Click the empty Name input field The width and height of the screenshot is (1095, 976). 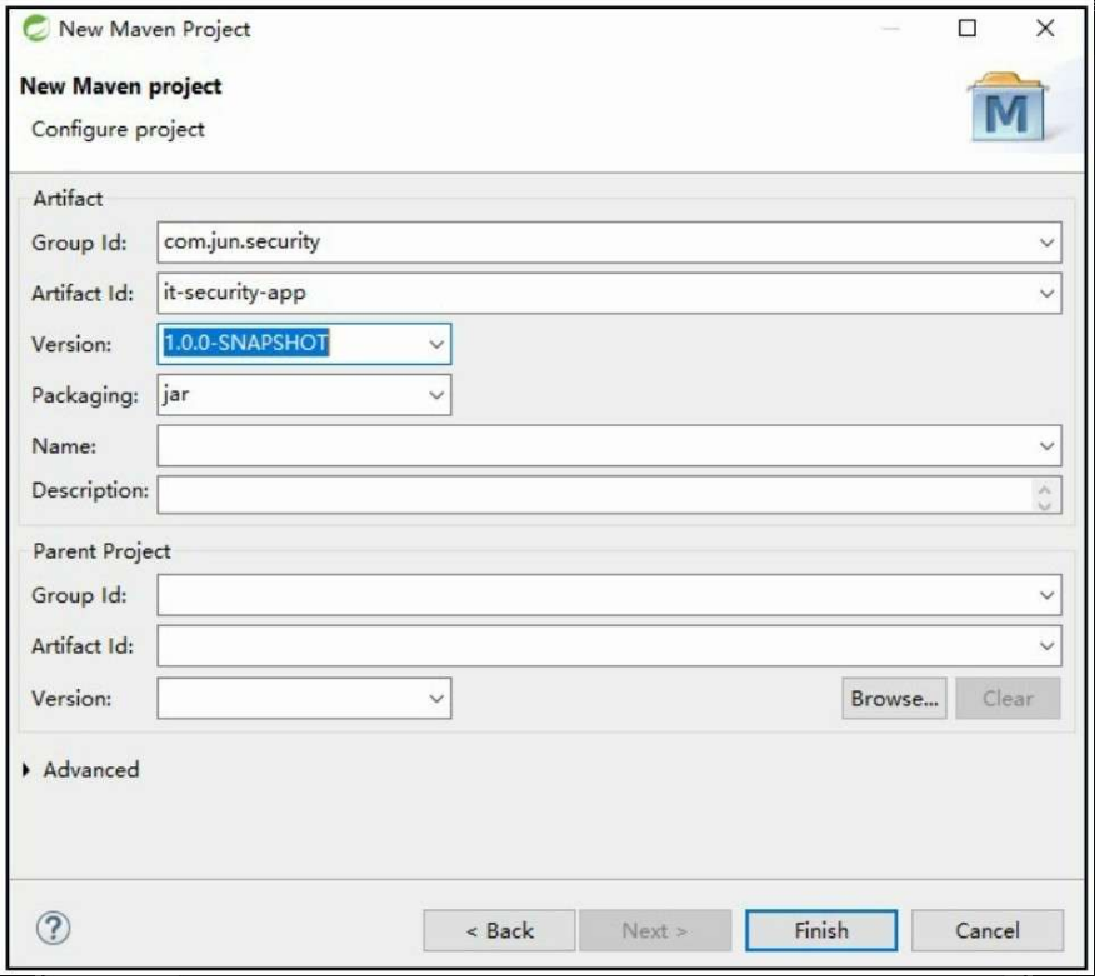pos(610,446)
